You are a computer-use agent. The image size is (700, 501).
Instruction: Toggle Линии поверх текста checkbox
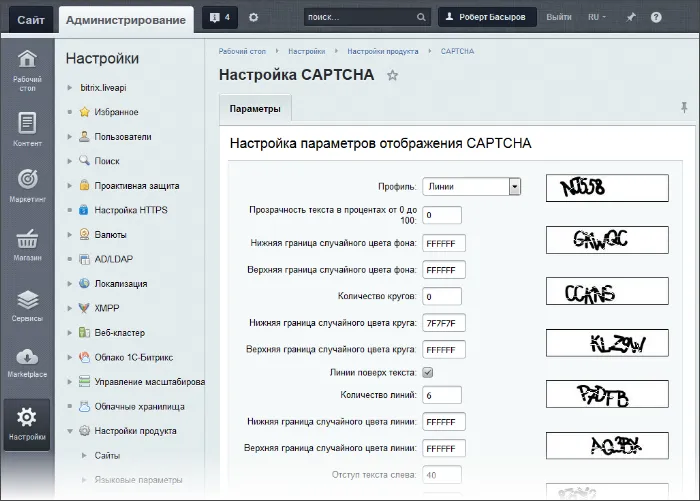428,372
